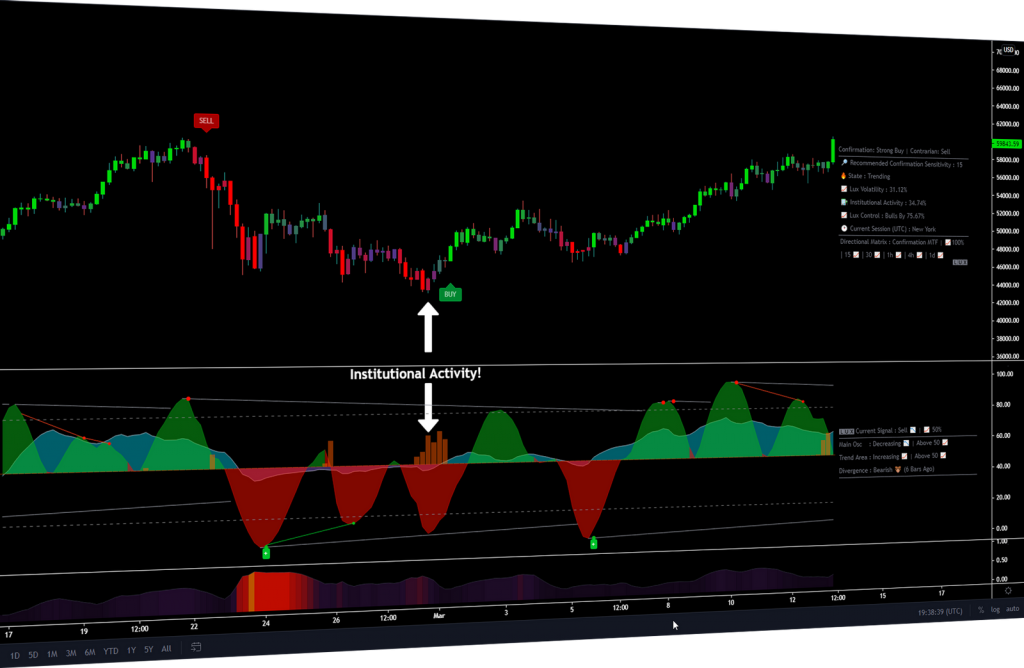Screen dimensions: 1024x668
Task: Click the chart settings gear icon
Action: [1009, 592]
